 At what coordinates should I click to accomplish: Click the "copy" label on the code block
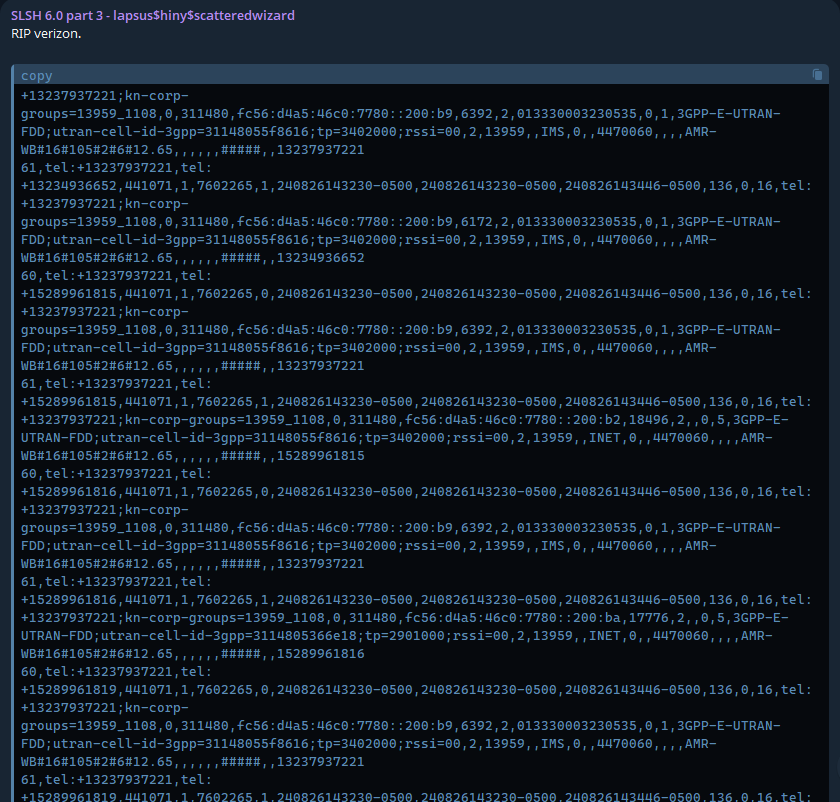coord(37,76)
